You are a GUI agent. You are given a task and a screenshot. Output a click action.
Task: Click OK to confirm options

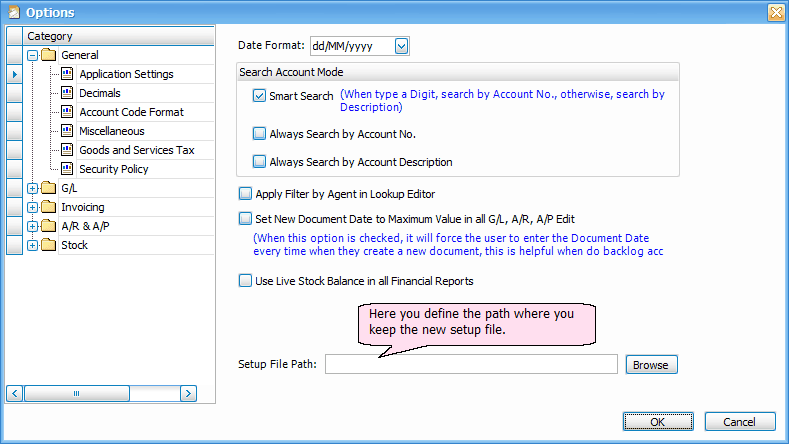click(x=657, y=422)
